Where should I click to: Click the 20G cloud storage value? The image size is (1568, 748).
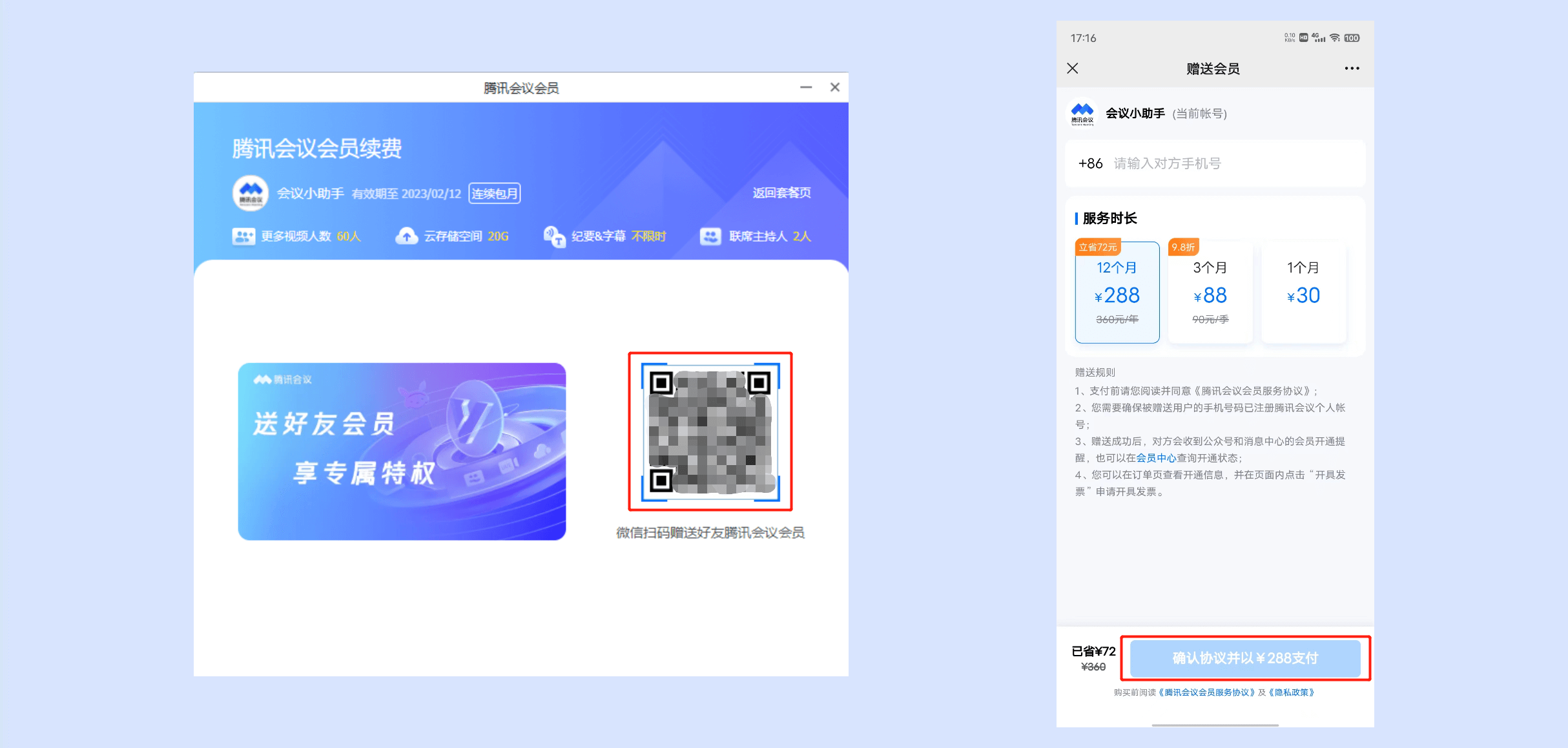498,236
